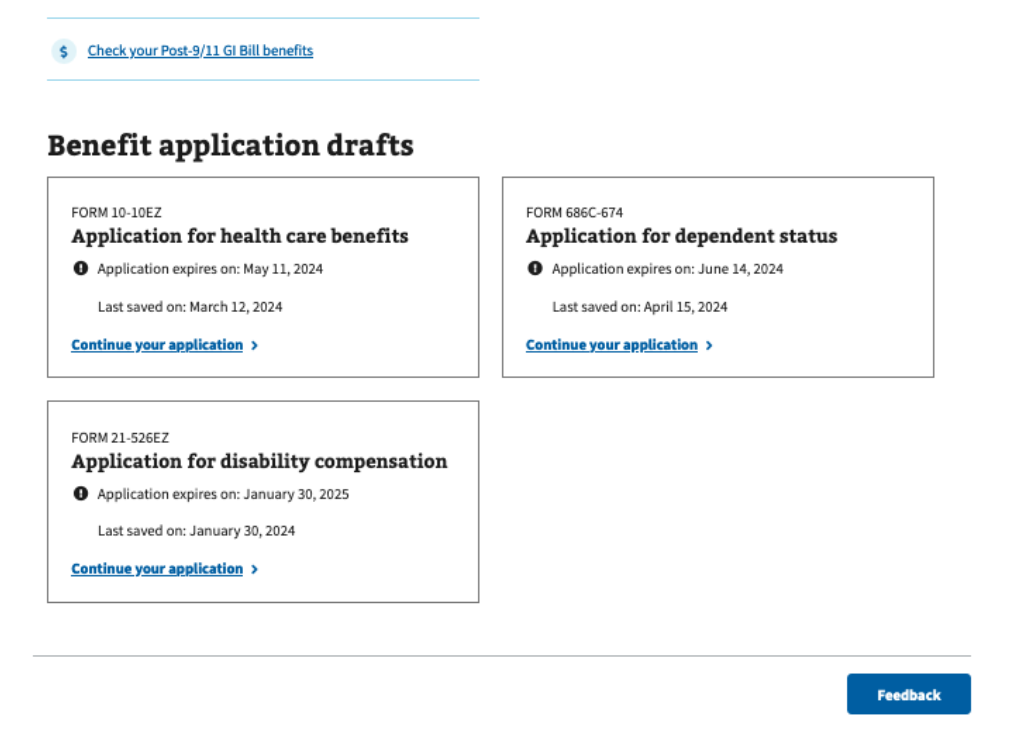
Task: Continue your disability compensation application
Action: pyautogui.click(x=156, y=568)
